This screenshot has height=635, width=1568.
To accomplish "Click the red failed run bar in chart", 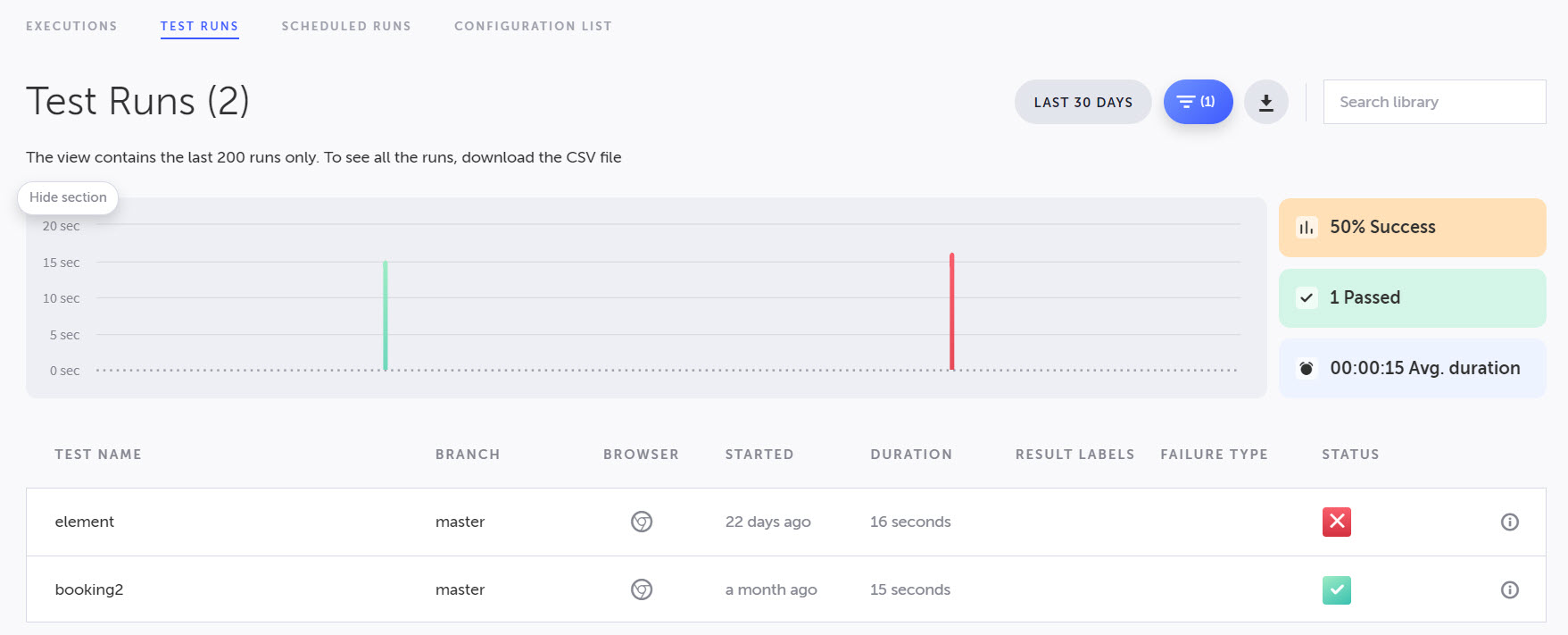I will coord(951,311).
